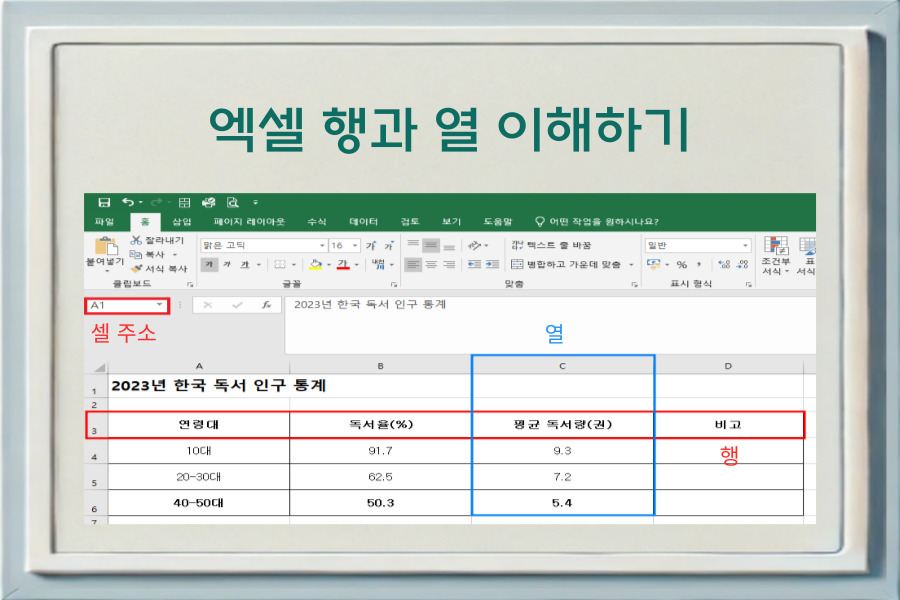
Task: Open 조건부 서식 conditional formatting
Action: (x=776, y=256)
